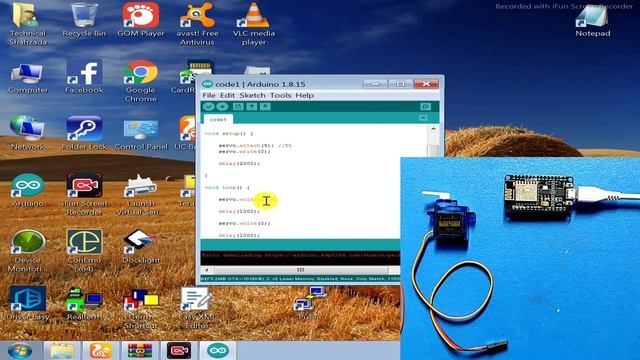640x360 pixels.
Task: Open the Launch Virtual Serial desktop shortcut
Action: coord(140,194)
